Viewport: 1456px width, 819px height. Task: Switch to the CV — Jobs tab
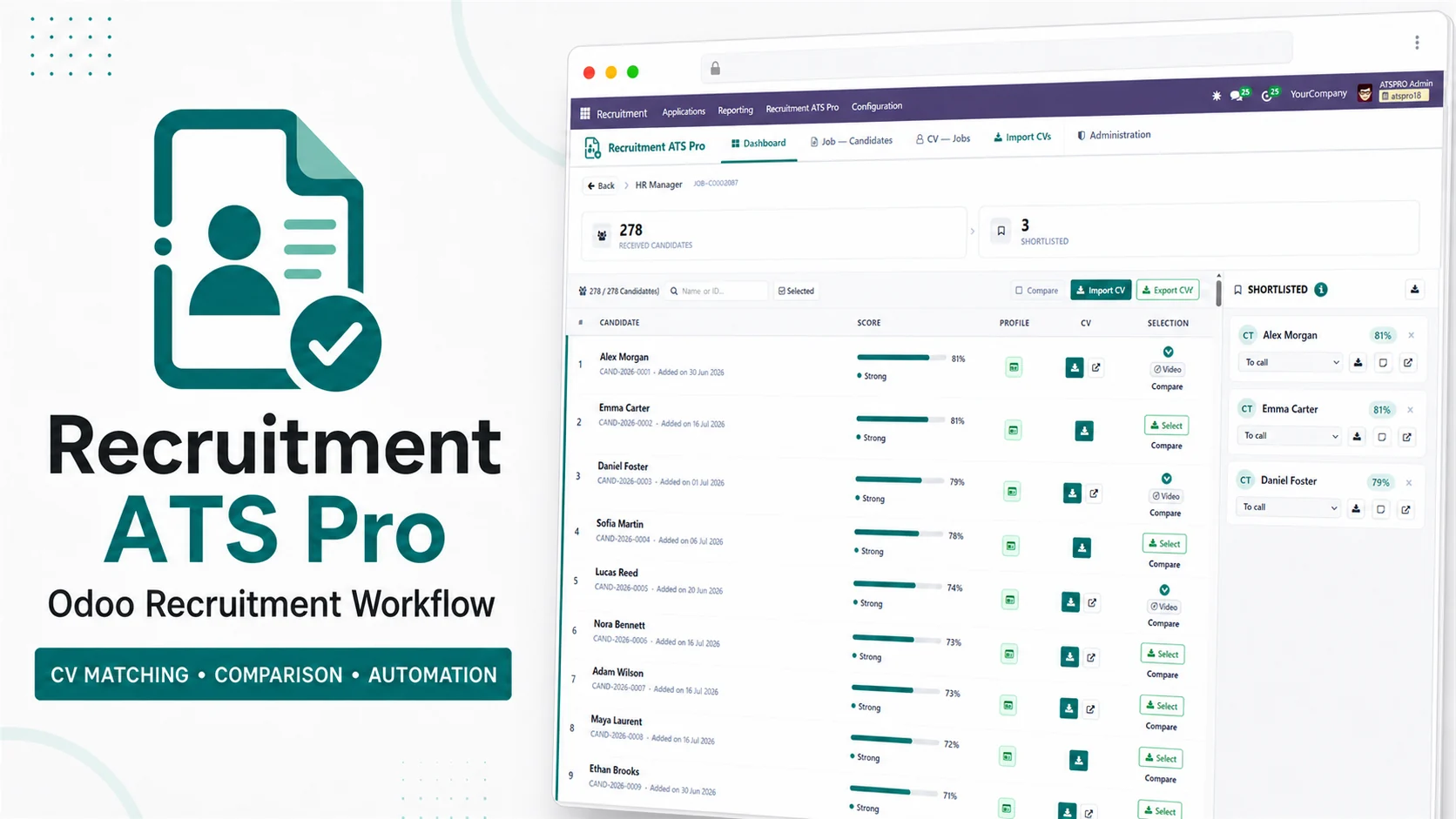pyautogui.click(x=942, y=138)
